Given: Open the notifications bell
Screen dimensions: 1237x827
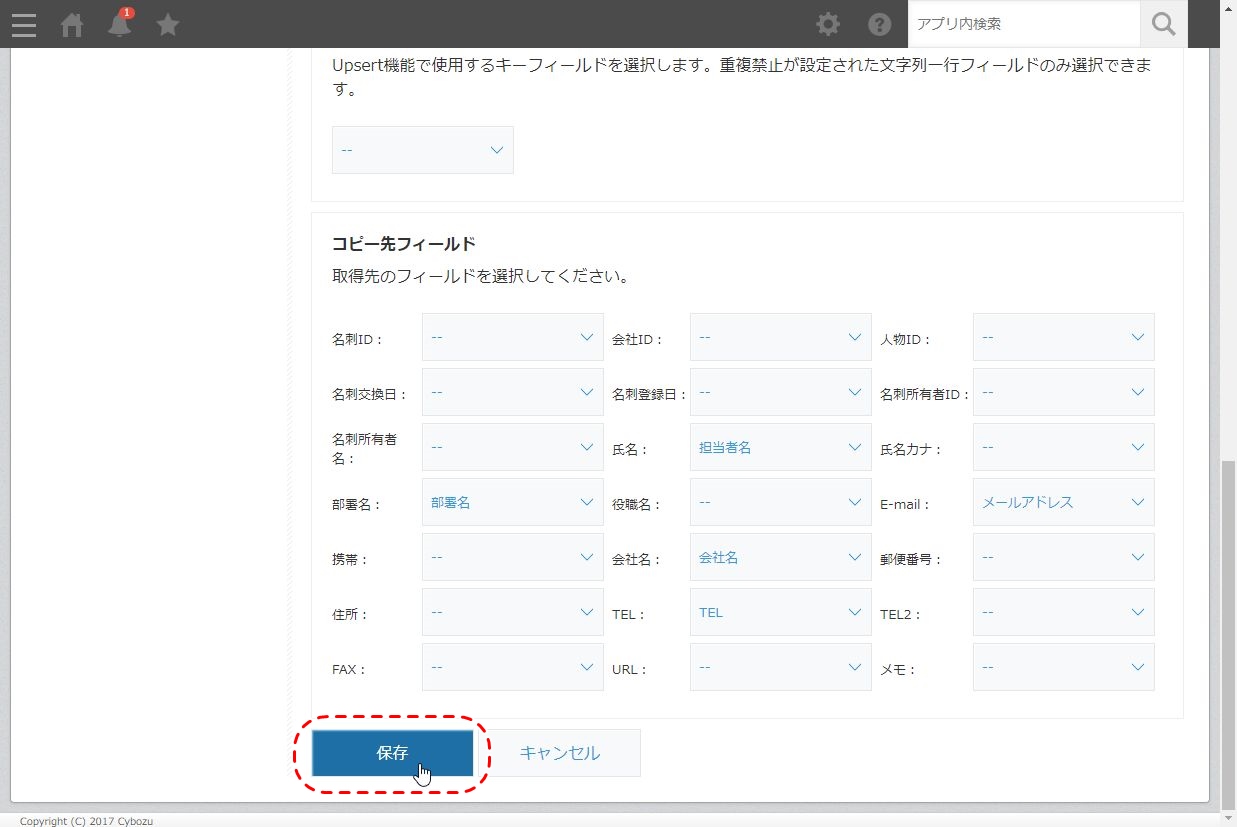Looking at the screenshot, I should (120, 25).
